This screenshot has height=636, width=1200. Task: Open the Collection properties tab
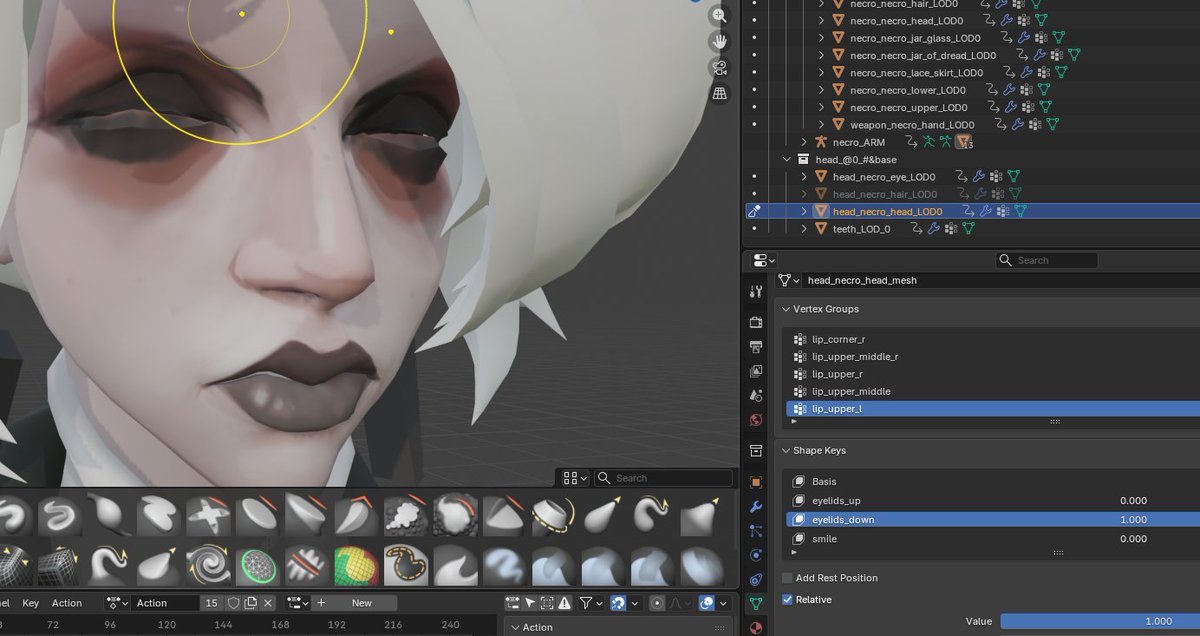tap(756, 450)
